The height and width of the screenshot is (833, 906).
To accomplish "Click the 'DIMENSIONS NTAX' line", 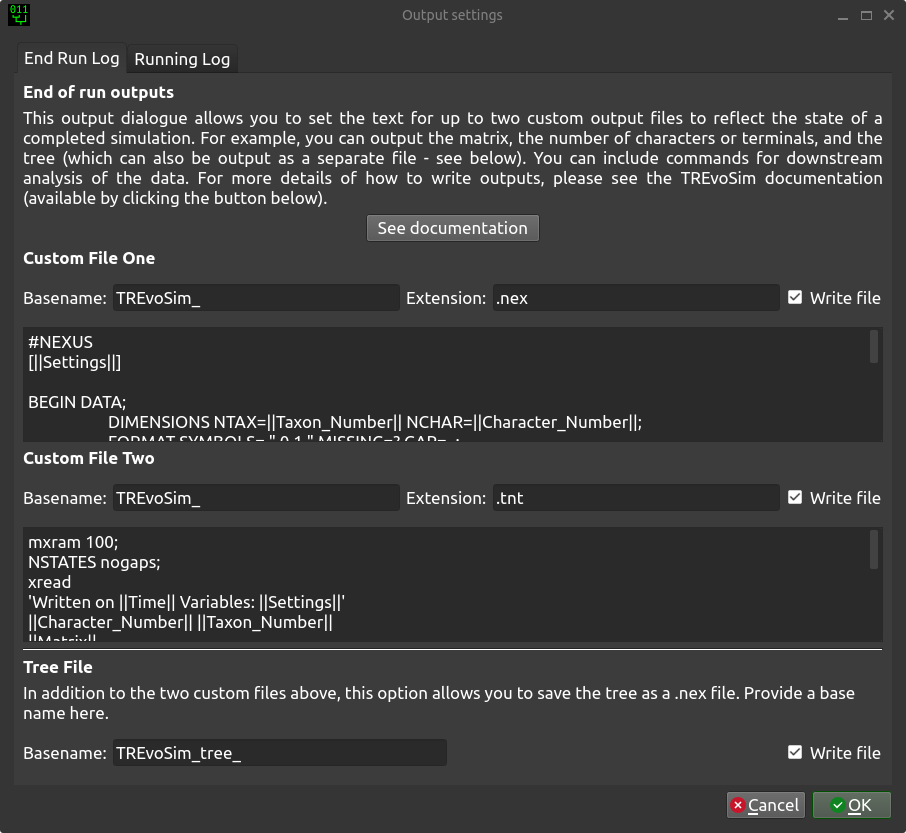I will 375,422.
